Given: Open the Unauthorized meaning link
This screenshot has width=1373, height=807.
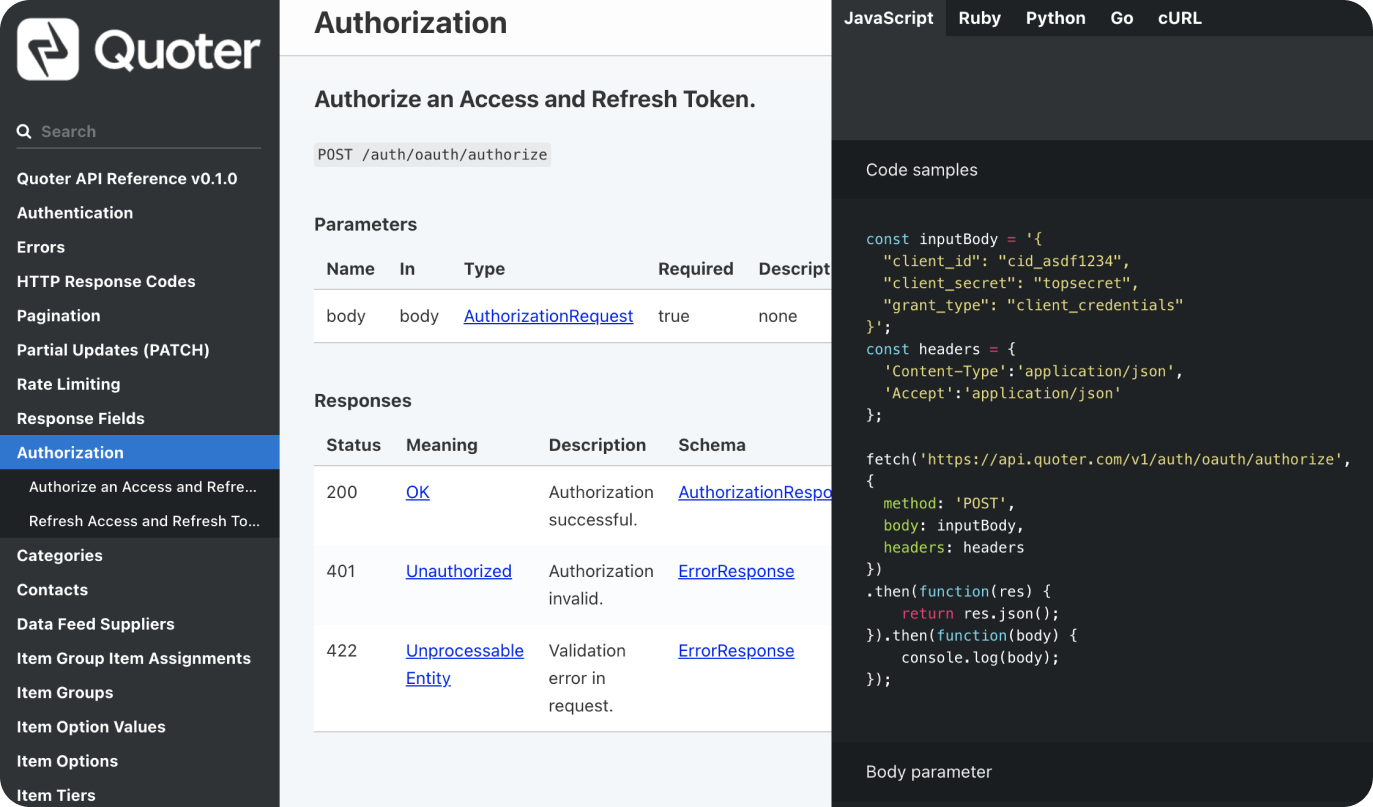Looking at the screenshot, I should [x=458, y=571].
